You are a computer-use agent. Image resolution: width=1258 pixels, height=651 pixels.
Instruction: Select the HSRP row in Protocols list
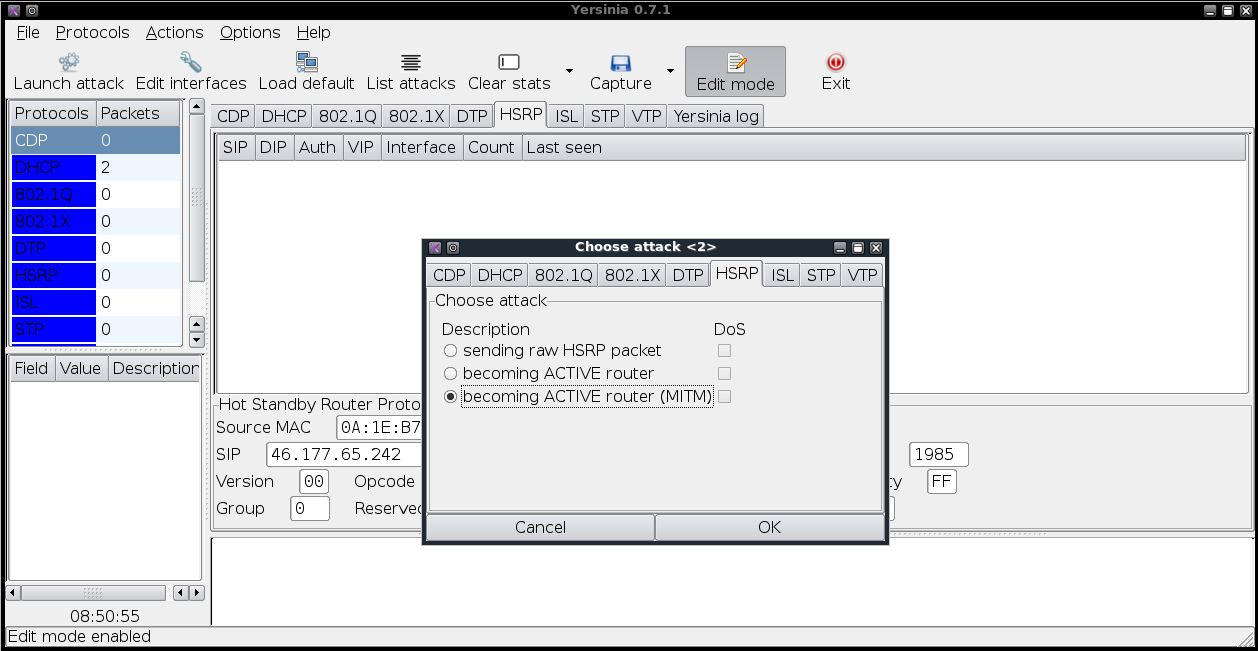pyautogui.click(x=96, y=275)
